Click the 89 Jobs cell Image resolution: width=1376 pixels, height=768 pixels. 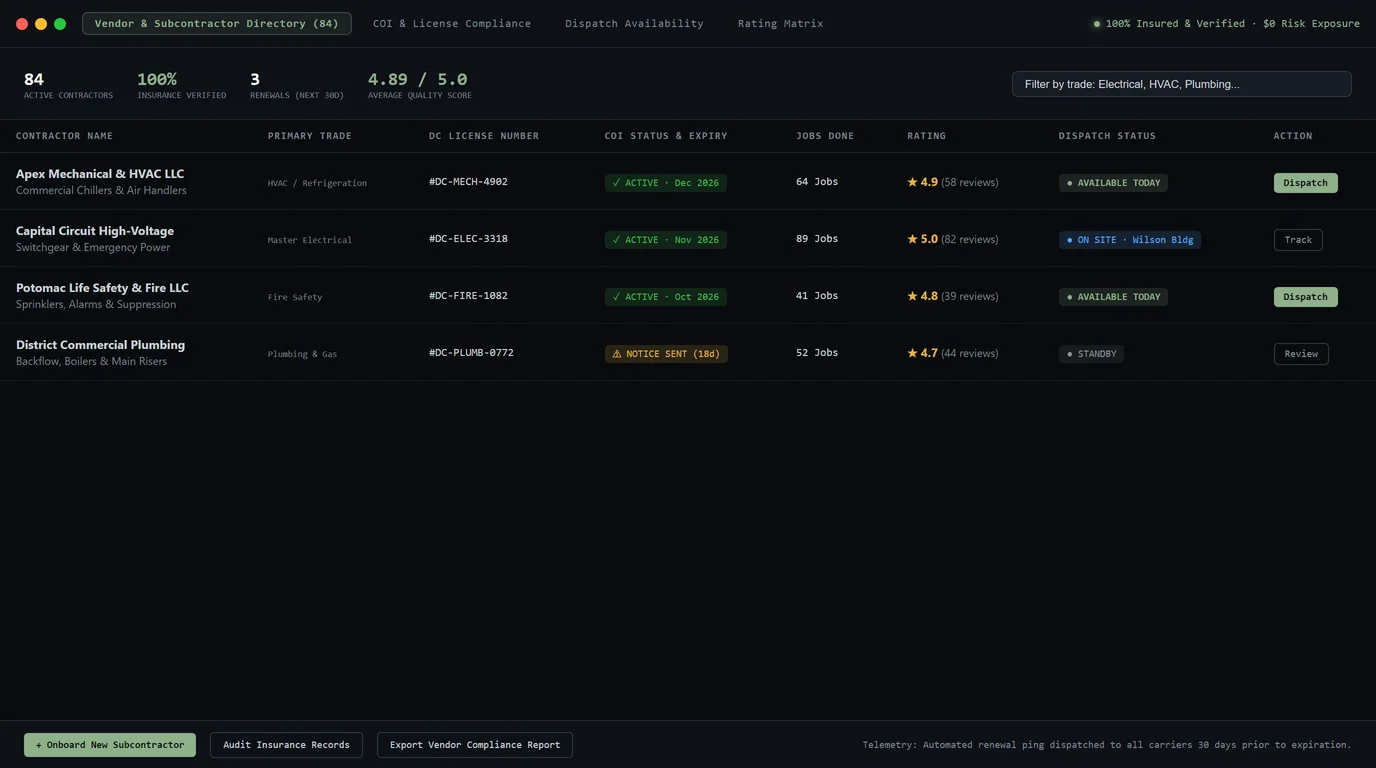[x=817, y=239]
